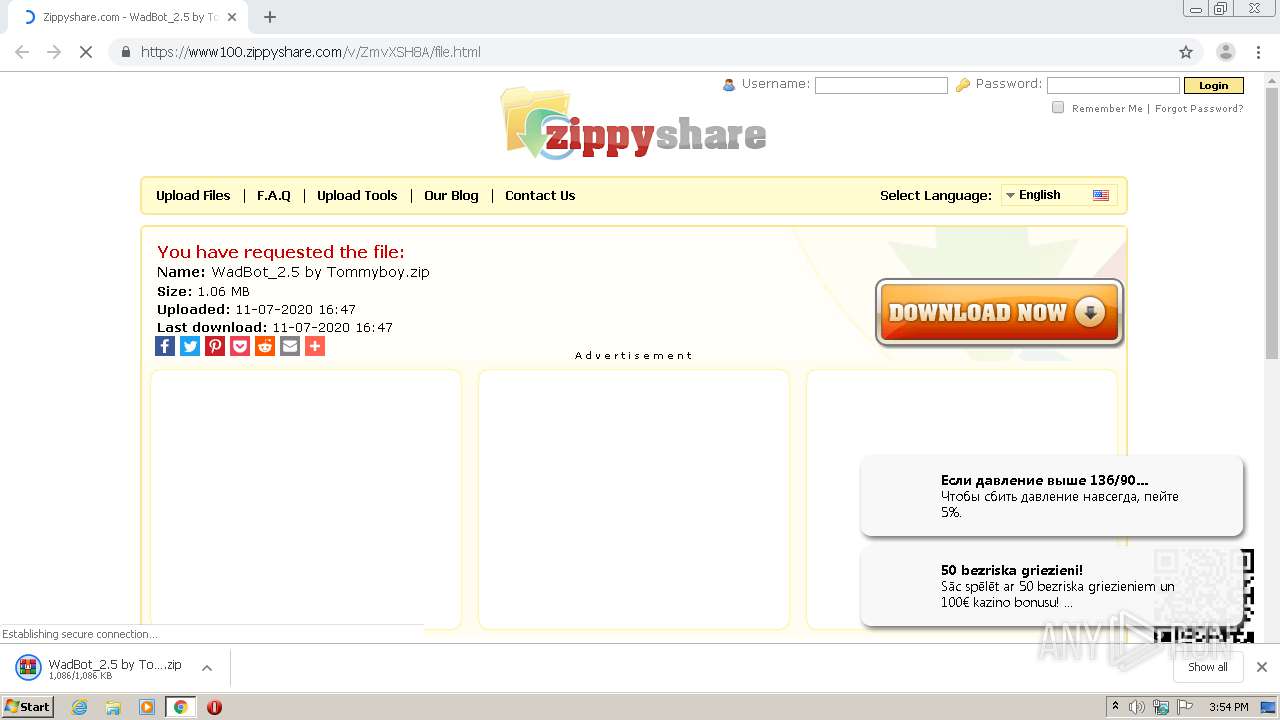Close the downloads bar
Screen dimensions: 1280x720
click(1262, 667)
